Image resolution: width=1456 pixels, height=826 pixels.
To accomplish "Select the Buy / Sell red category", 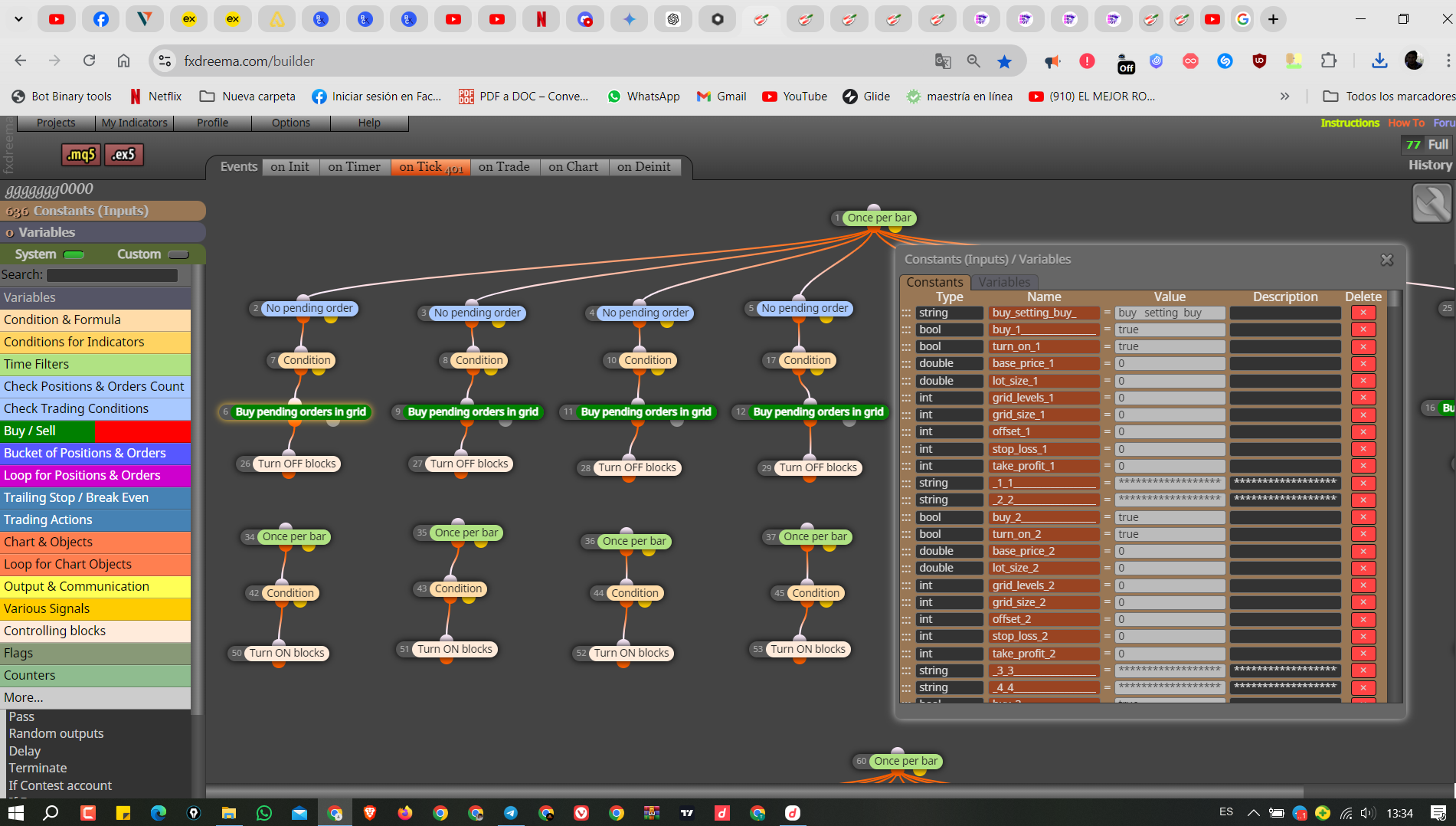I will pos(95,431).
